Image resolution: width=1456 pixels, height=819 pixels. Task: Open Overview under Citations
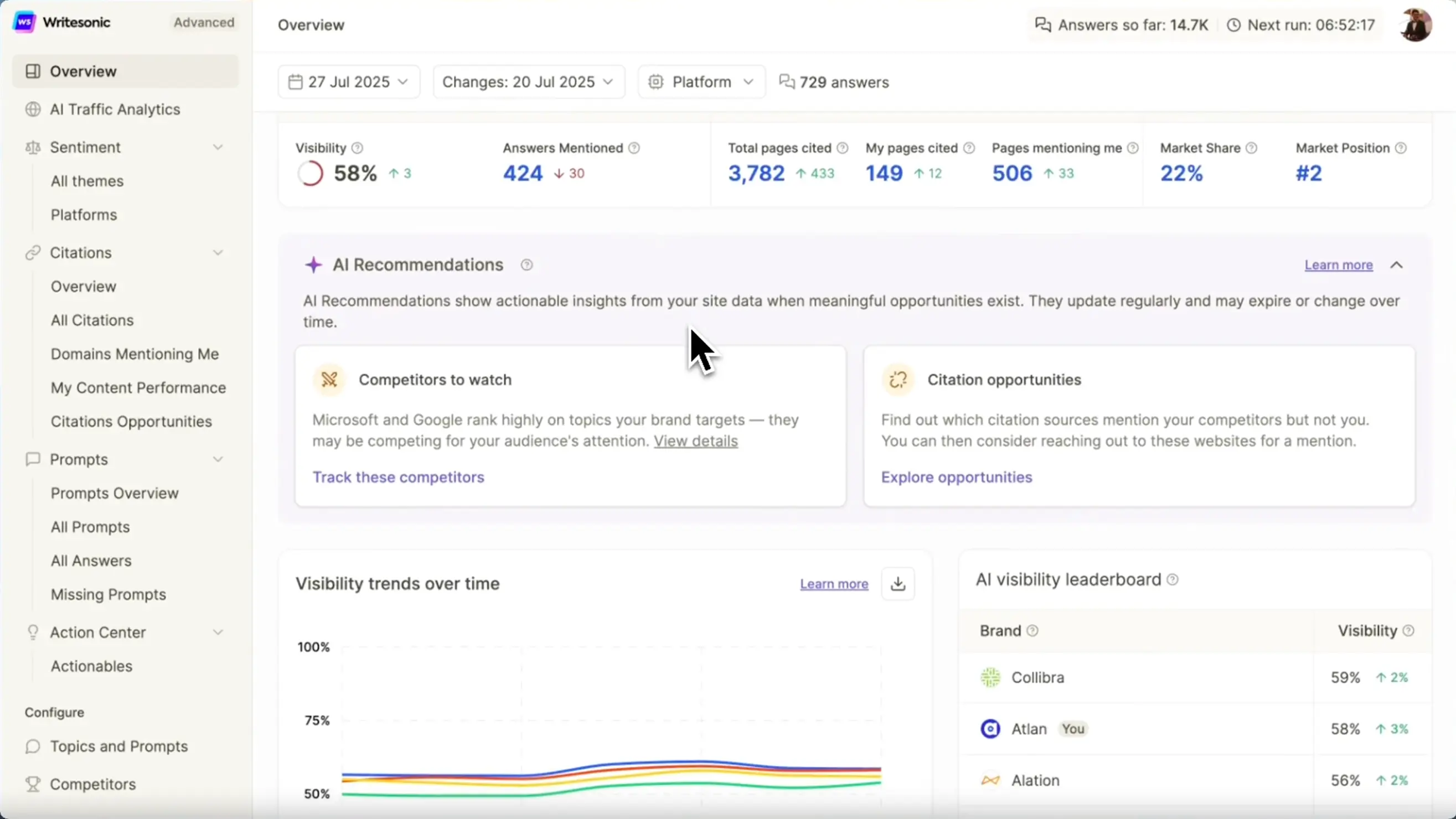pos(84,286)
